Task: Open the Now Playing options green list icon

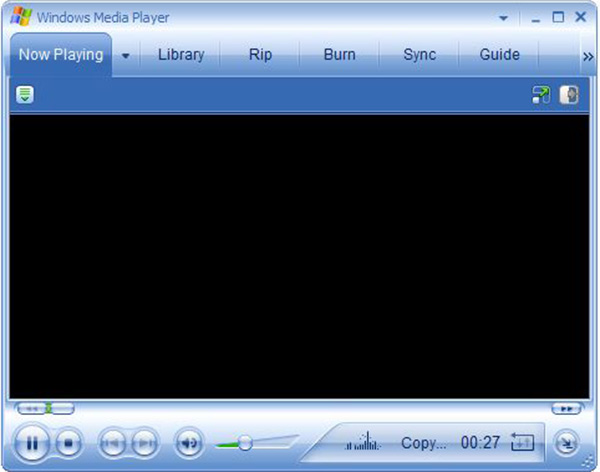Action: tap(25, 95)
